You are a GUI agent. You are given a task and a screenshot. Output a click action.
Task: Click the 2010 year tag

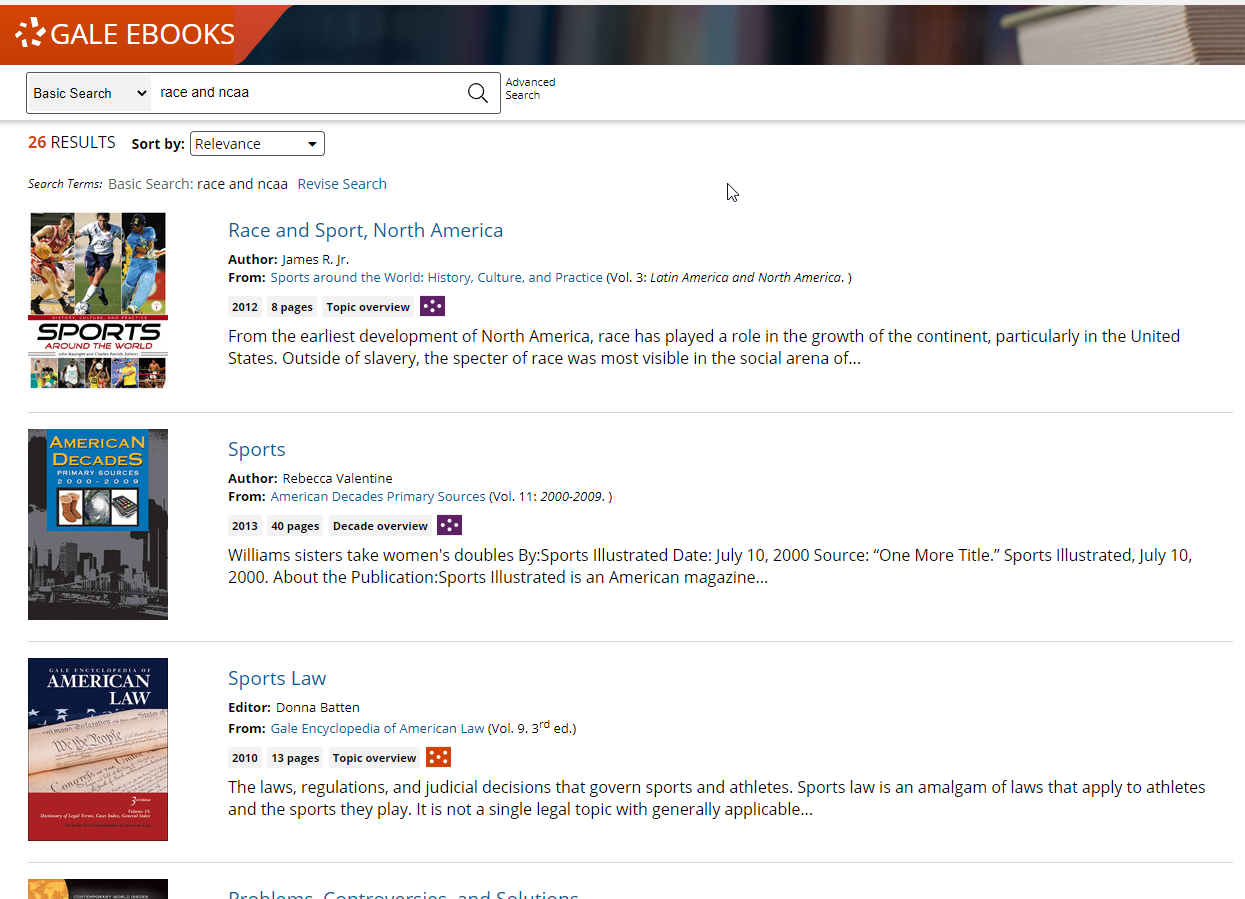[245, 758]
